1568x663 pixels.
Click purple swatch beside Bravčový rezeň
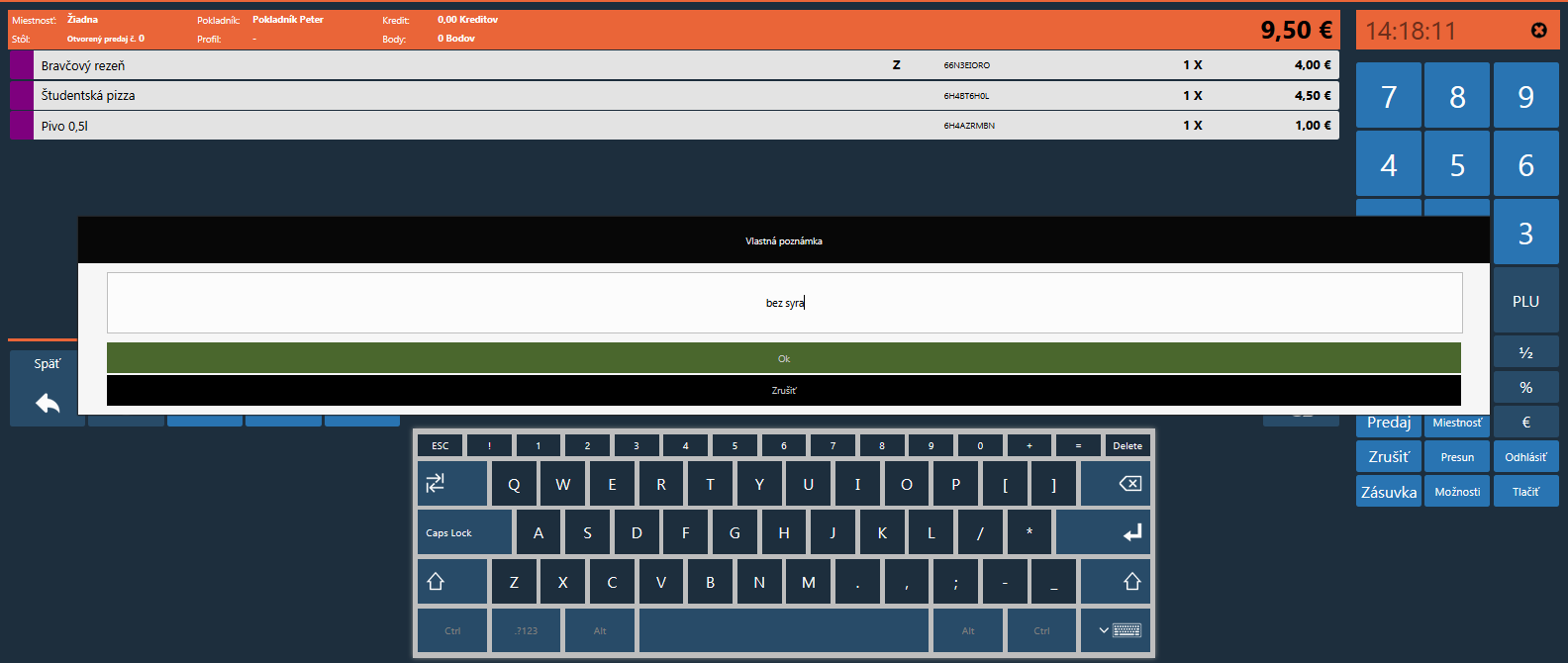point(21,65)
